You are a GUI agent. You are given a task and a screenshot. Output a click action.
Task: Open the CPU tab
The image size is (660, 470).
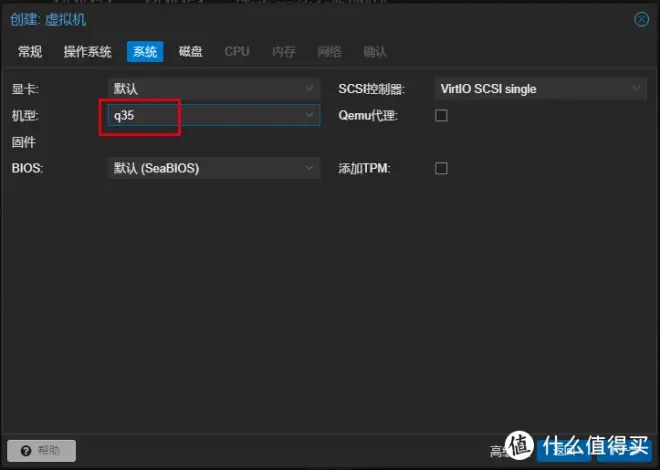point(237,51)
